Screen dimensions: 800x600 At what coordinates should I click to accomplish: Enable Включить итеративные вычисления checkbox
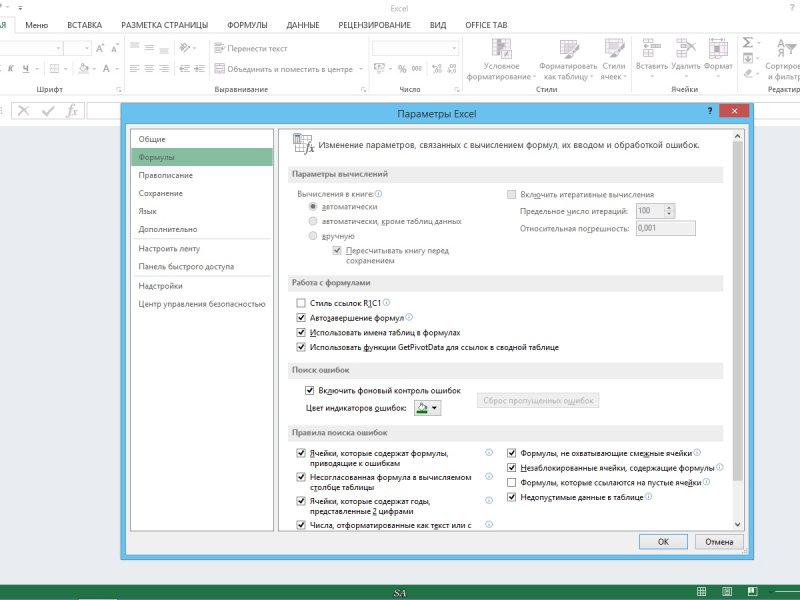[511, 194]
